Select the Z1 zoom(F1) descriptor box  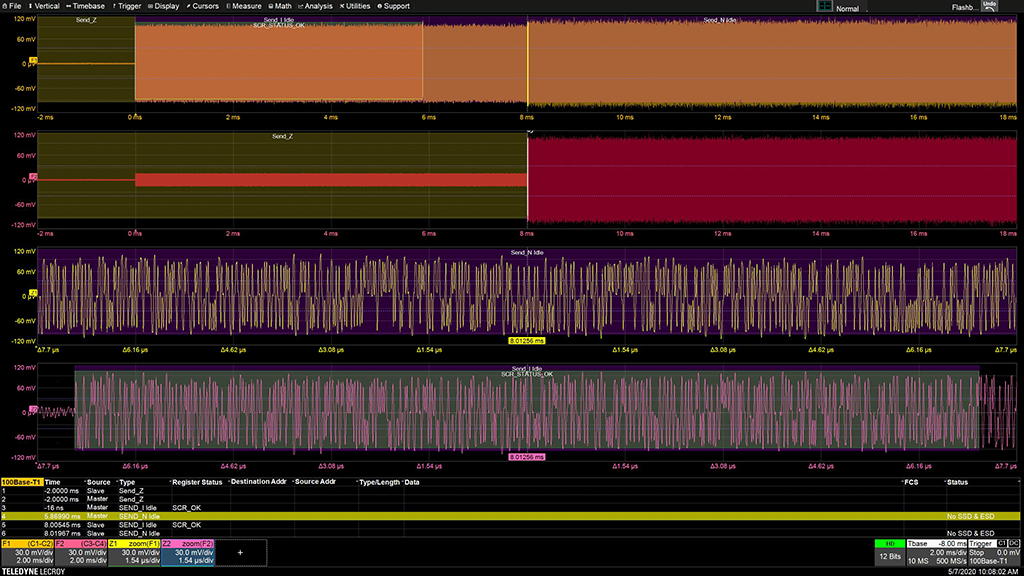[134, 552]
